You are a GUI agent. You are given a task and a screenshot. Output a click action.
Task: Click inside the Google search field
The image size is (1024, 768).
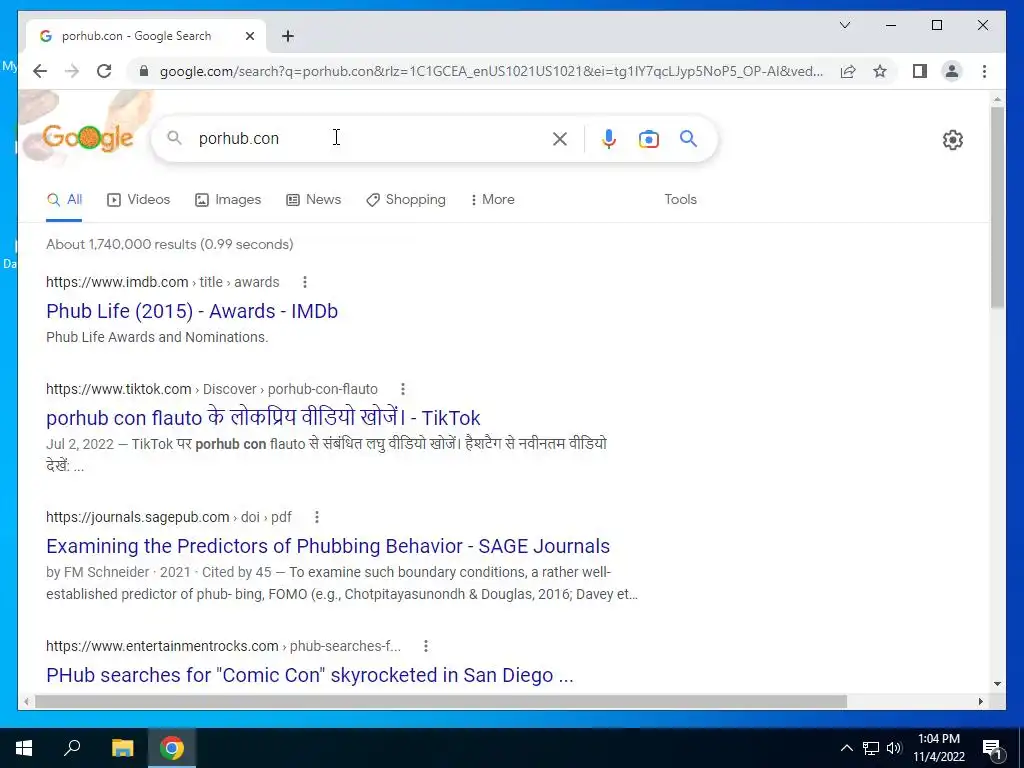click(369, 138)
